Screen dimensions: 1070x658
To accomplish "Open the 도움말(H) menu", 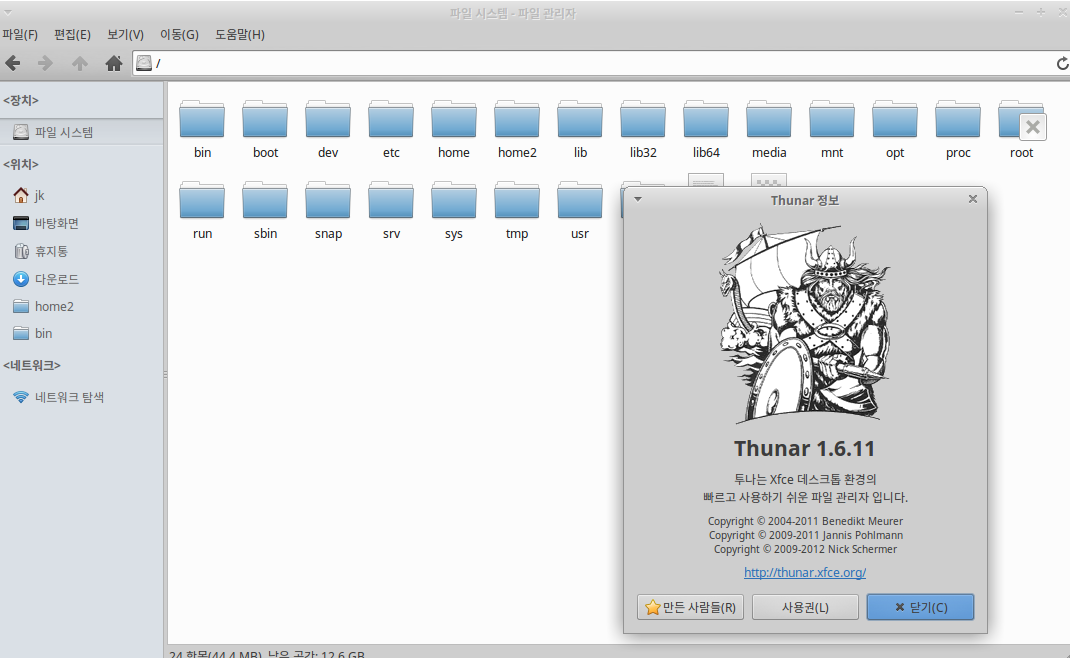I will (x=240, y=34).
